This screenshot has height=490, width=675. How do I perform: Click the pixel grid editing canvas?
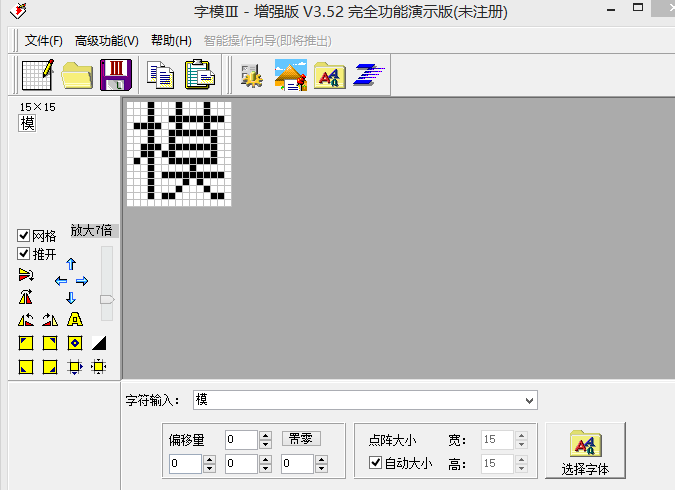(x=179, y=154)
